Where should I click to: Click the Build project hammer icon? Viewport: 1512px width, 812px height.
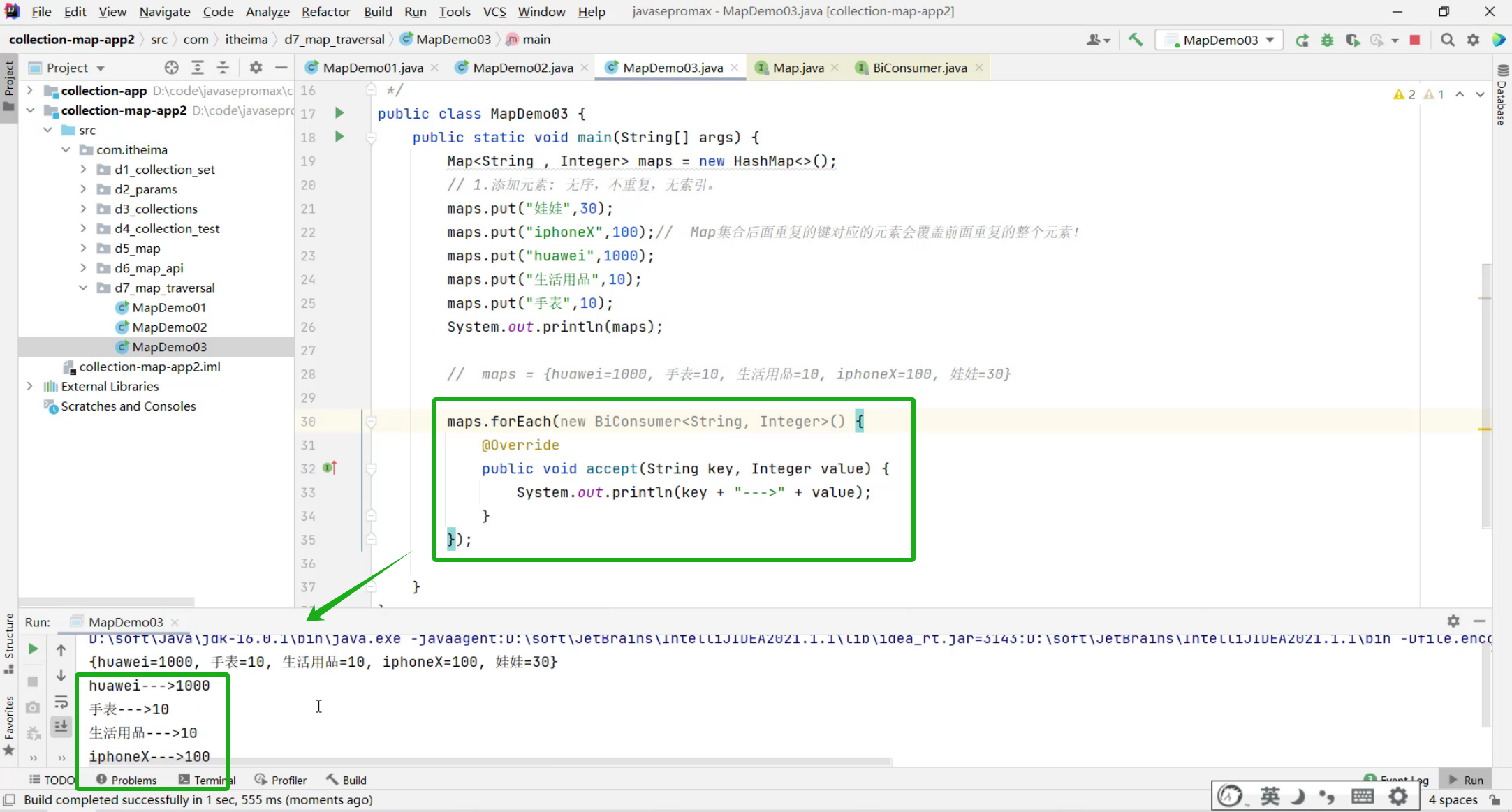1136,40
